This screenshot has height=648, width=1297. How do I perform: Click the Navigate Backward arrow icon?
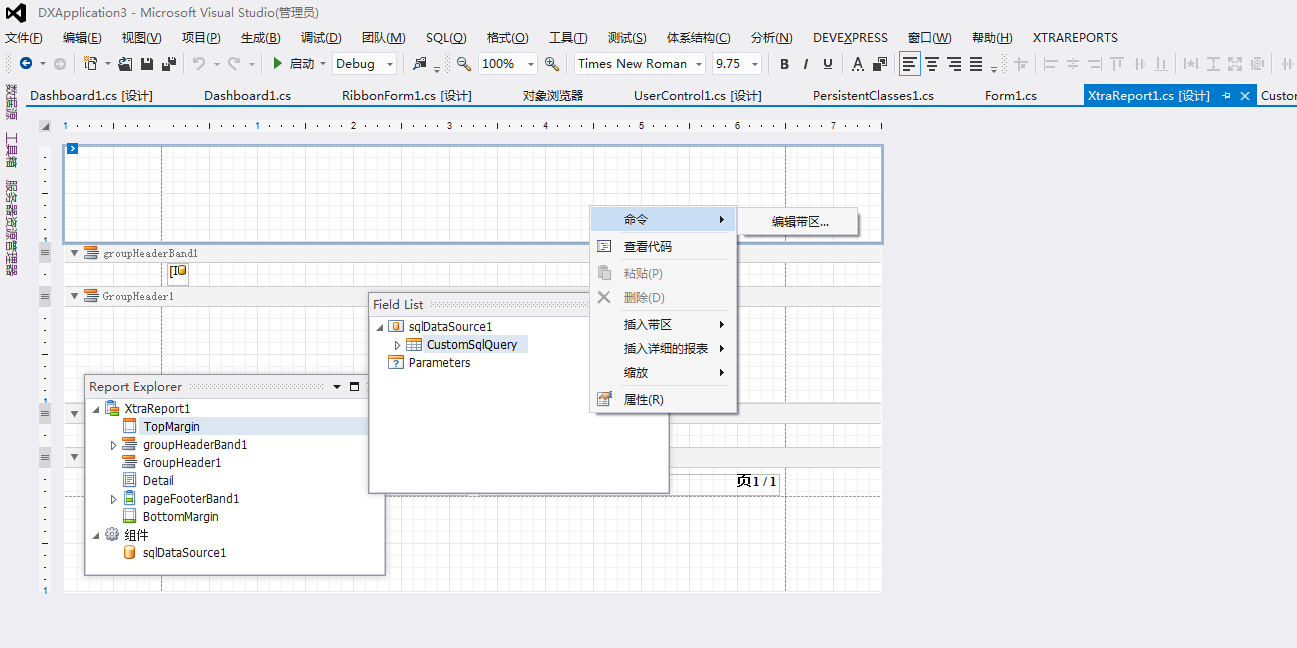(26, 63)
